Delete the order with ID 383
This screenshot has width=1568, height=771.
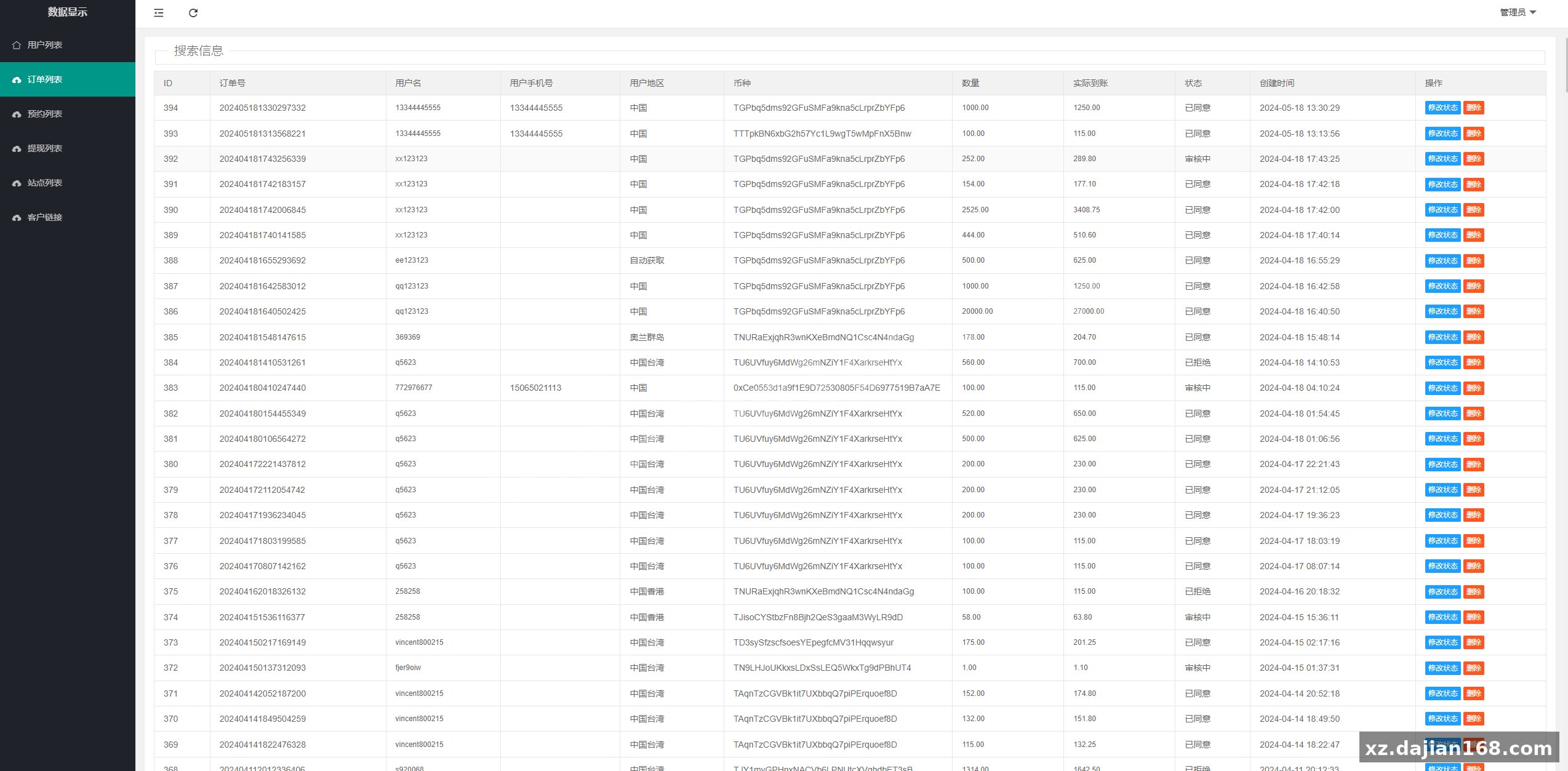point(1473,388)
